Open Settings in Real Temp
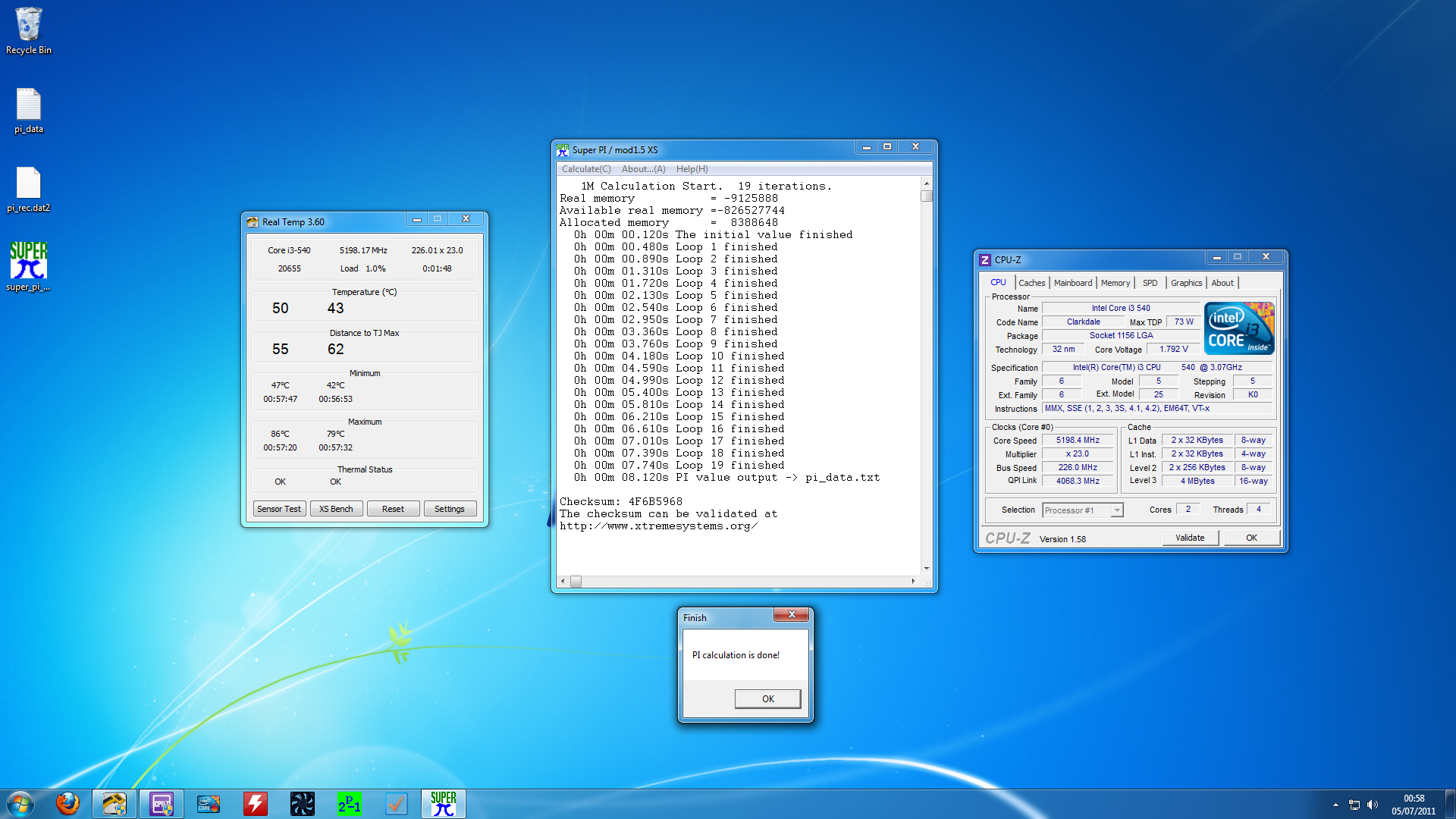This screenshot has width=1456, height=819. pos(450,509)
